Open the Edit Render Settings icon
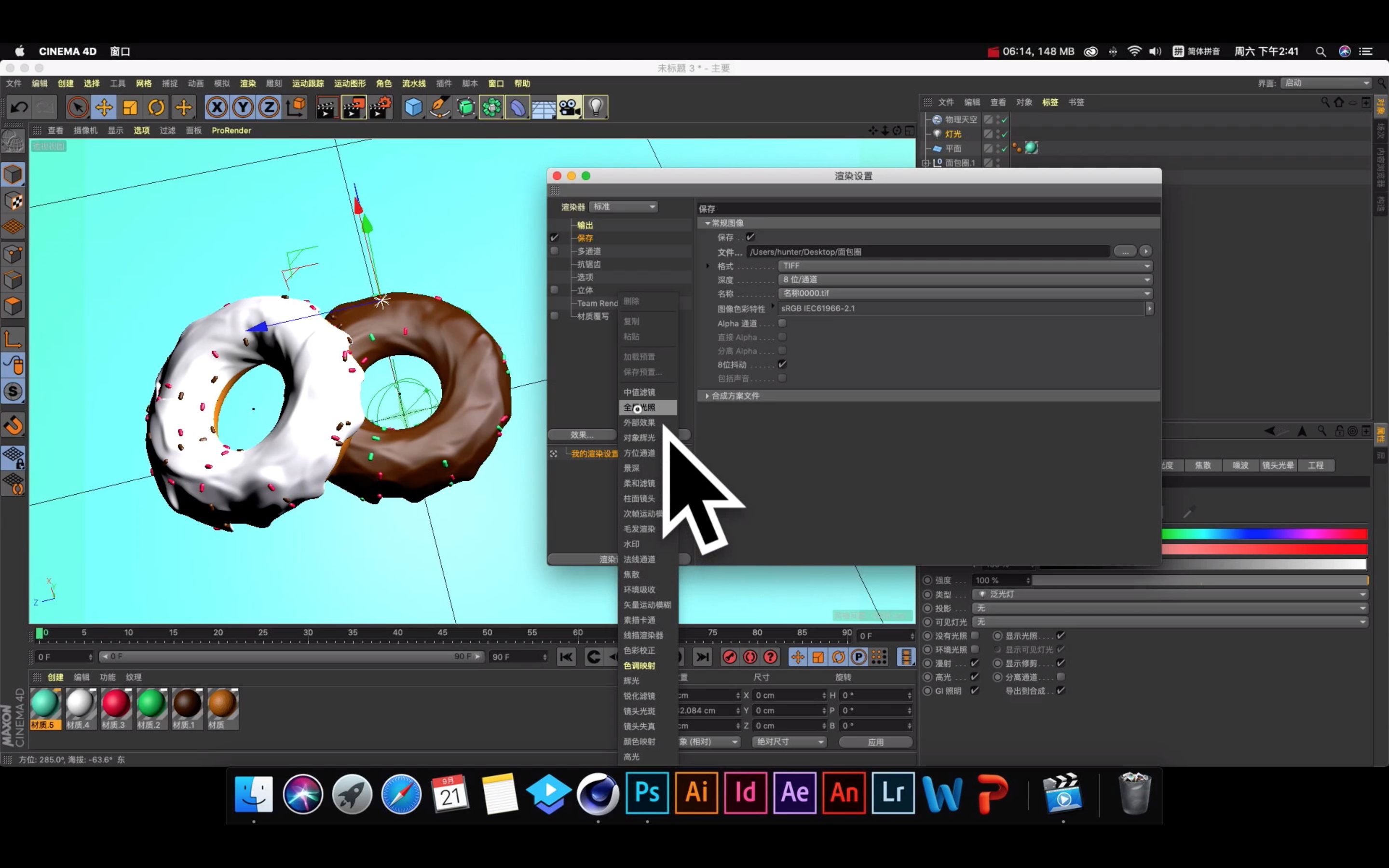Screen dimensions: 1389x868 [380, 108]
